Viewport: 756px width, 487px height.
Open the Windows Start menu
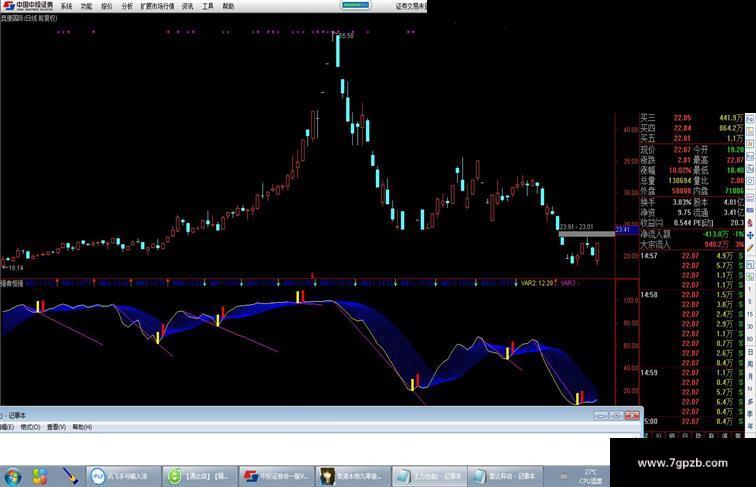(12, 476)
